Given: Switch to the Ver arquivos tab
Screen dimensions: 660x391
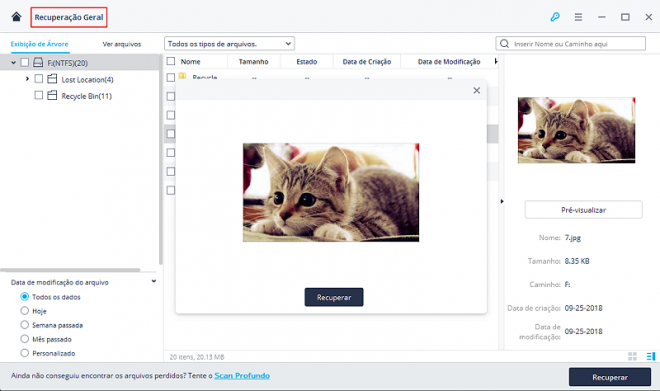Looking at the screenshot, I should coord(122,44).
